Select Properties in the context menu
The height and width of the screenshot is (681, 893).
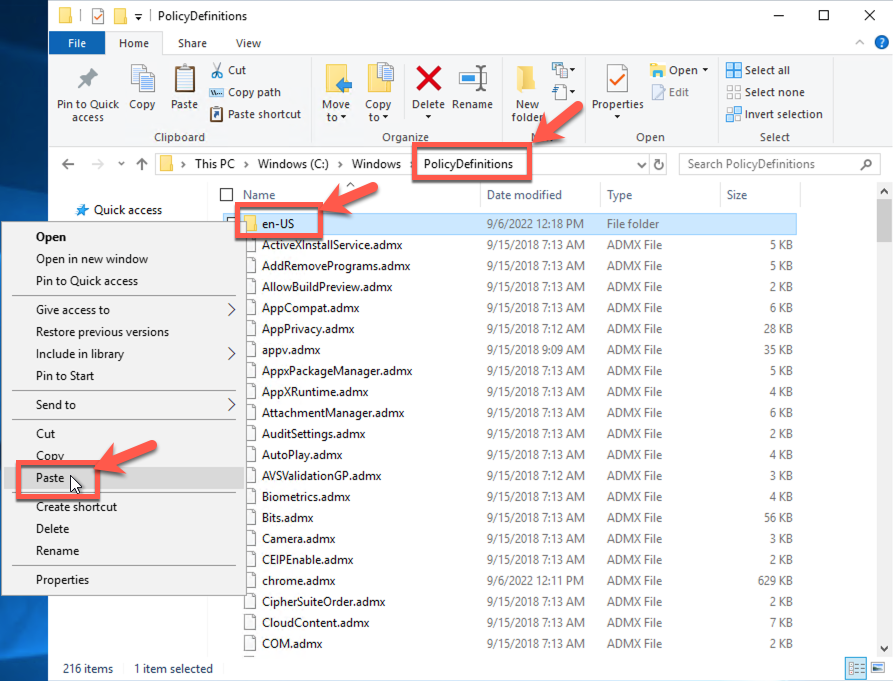[62, 580]
